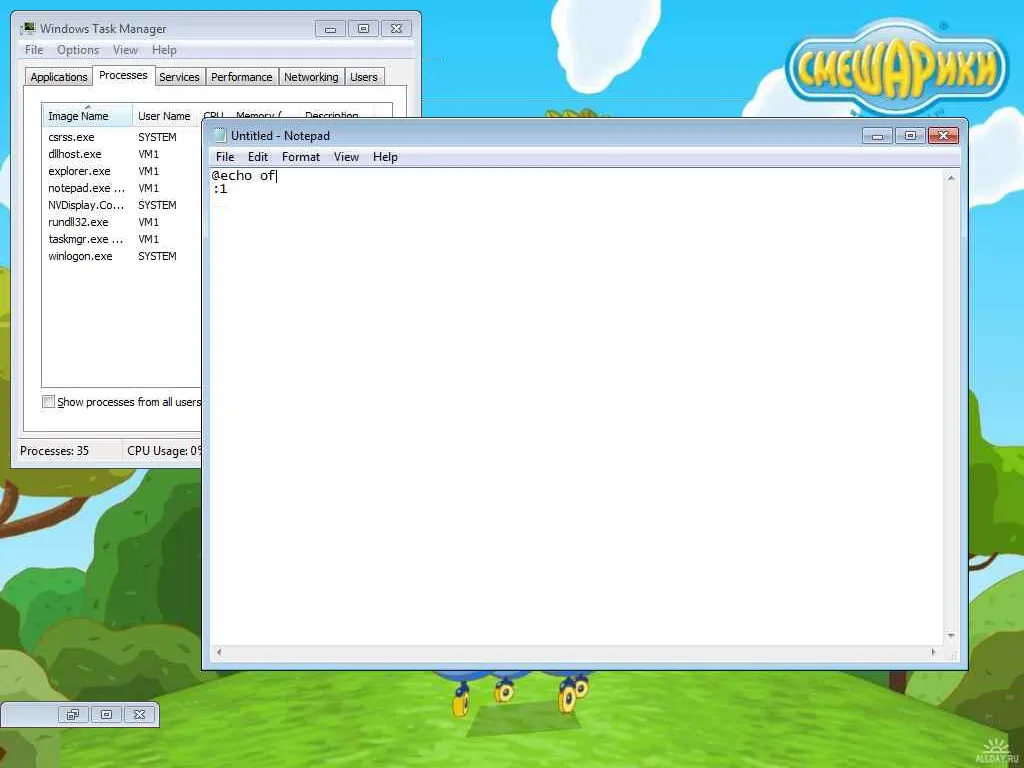
Task: Switch to the Services tab
Action: [x=179, y=77]
